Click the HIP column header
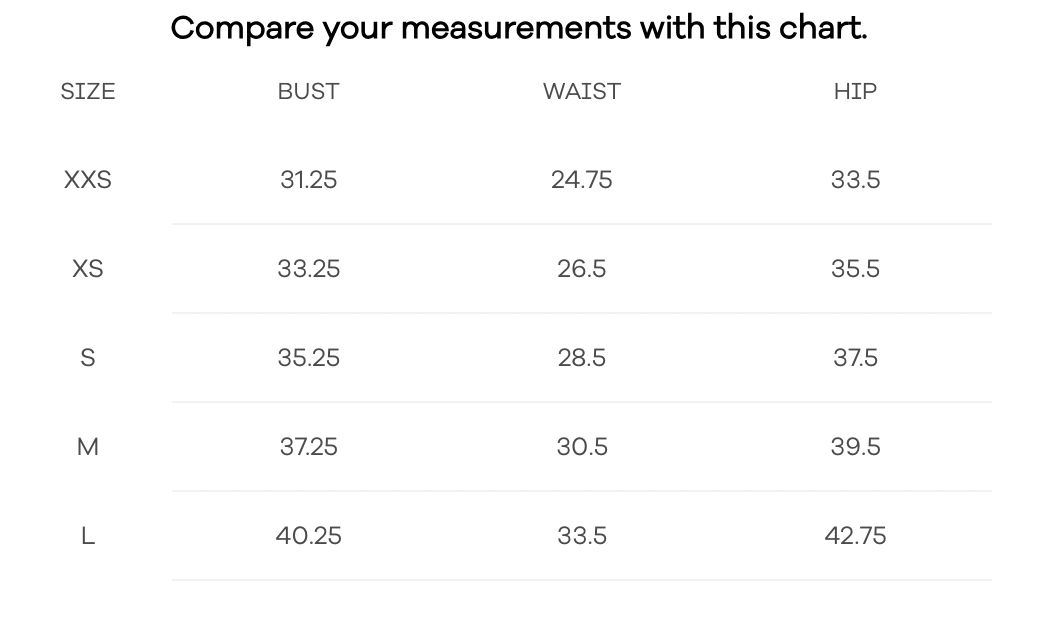 855,92
